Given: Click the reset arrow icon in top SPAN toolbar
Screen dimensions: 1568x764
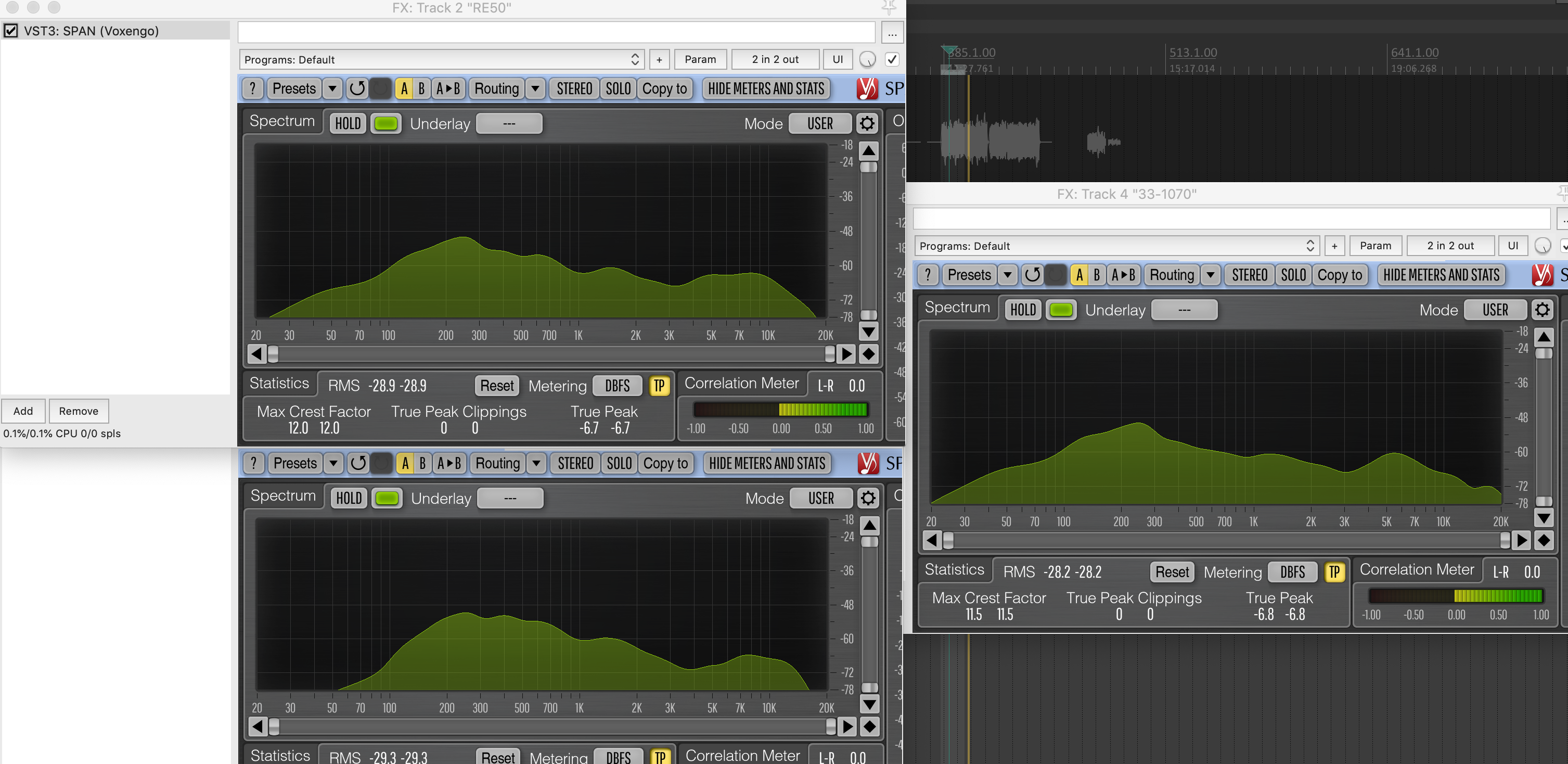Looking at the screenshot, I should point(357,89).
